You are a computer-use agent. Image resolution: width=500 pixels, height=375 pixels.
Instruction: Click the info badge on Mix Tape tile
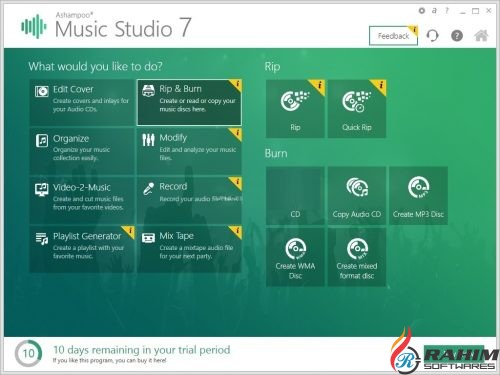tap(237, 231)
